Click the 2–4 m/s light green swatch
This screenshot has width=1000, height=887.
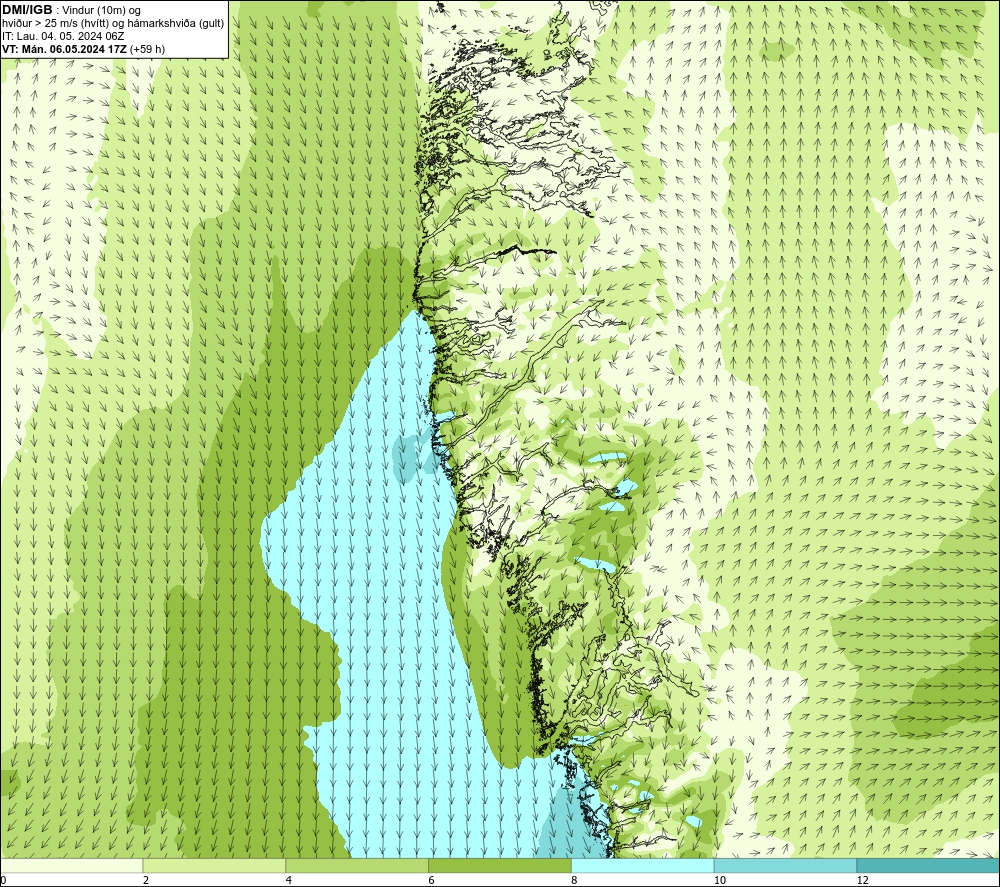tap(214, 865)
